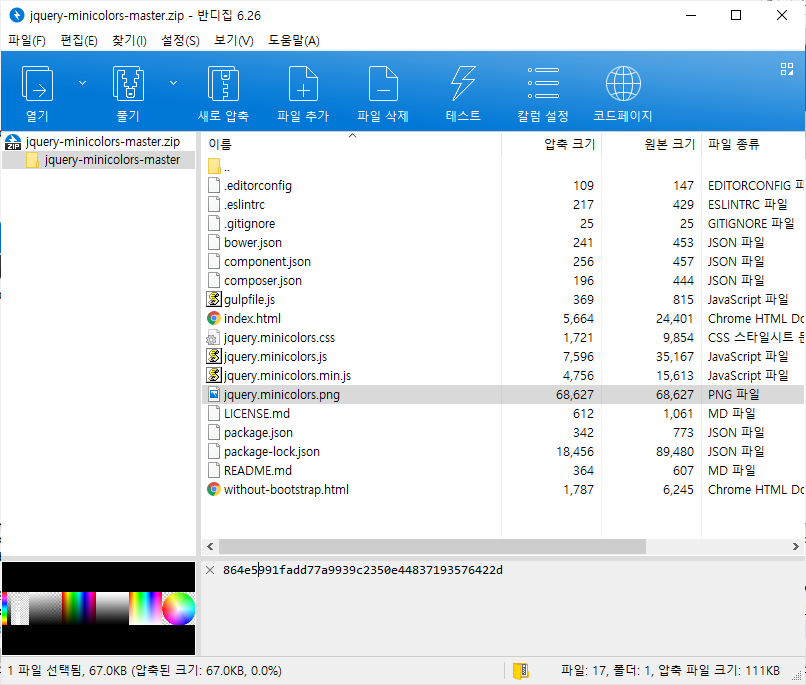
Task: Click the 새로 압축 (New archive) icon
Action: (223, 83)
